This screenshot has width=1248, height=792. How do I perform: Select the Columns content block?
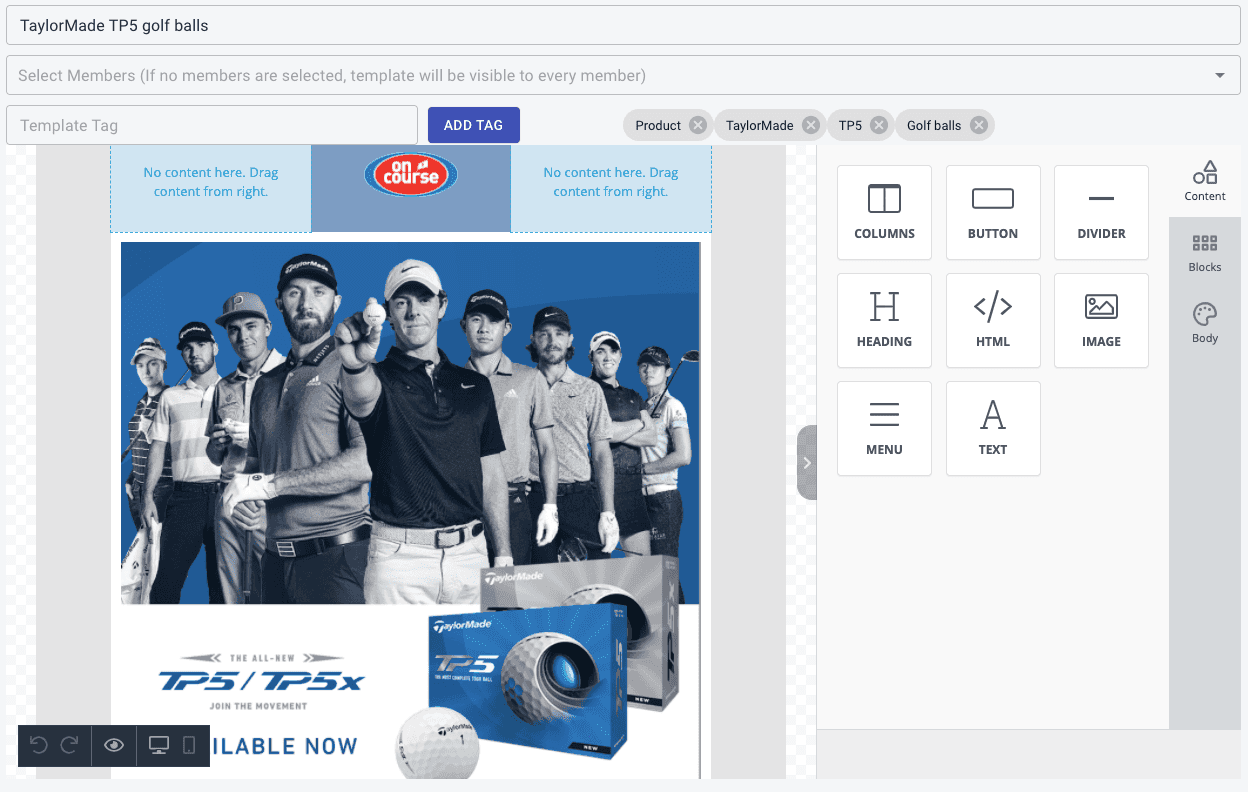tap(884, 212)
